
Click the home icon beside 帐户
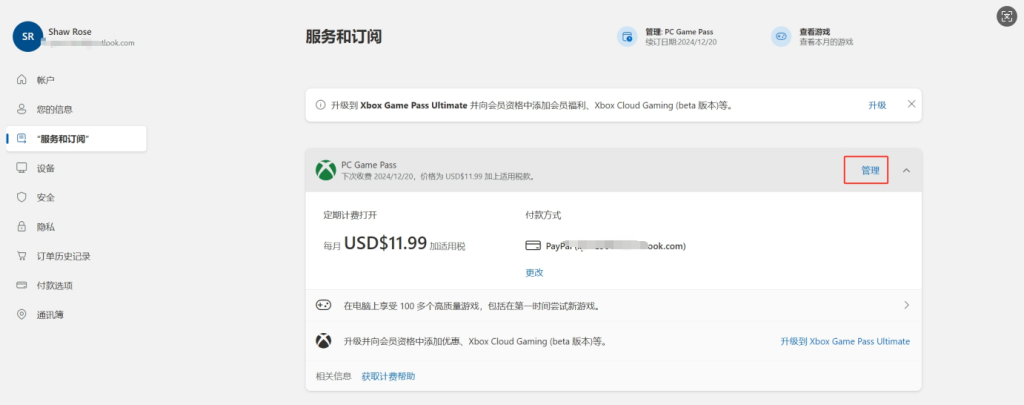(22, 80)
